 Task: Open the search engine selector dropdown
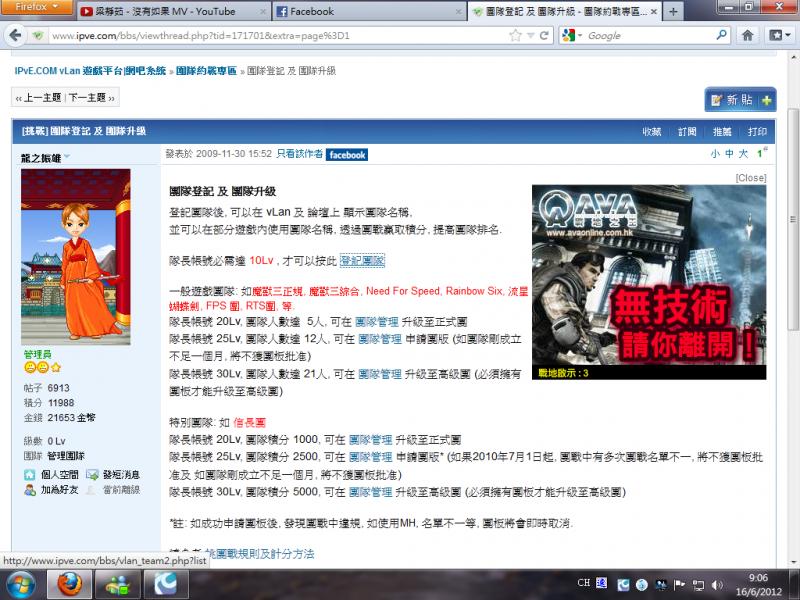[572, 35]
